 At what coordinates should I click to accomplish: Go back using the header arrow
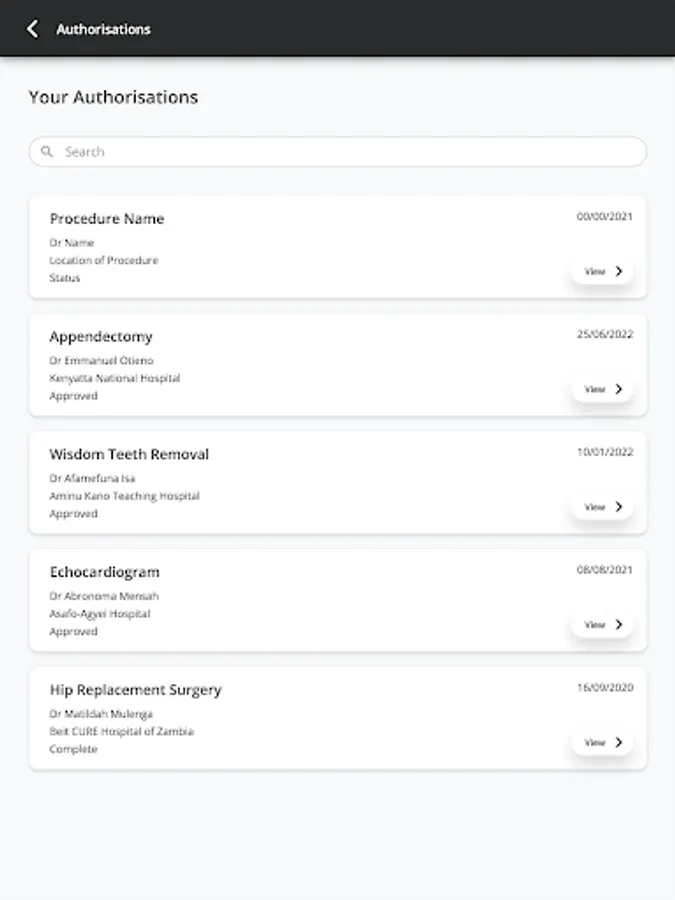pos(32,29)
